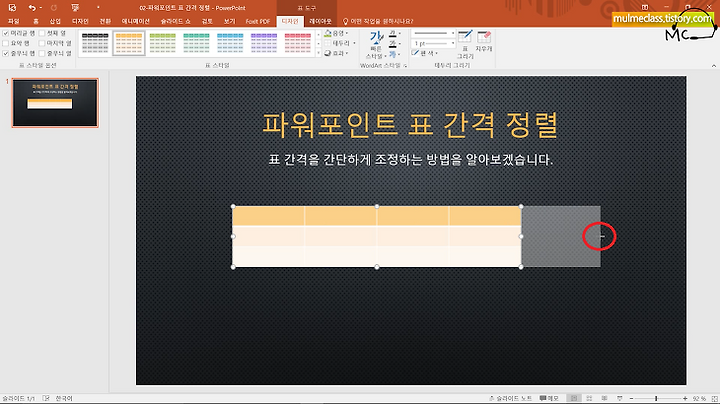The width and height of the screenshot is (720, 404).
Task: Select the Draw Table (표 그리기) tool
Action: [465, 45]
